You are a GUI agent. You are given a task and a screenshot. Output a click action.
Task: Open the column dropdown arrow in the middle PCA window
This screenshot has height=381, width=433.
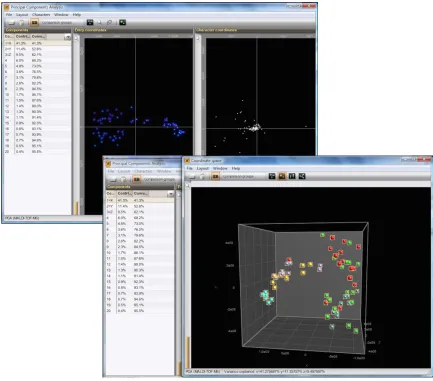click(x=170, y=194)
